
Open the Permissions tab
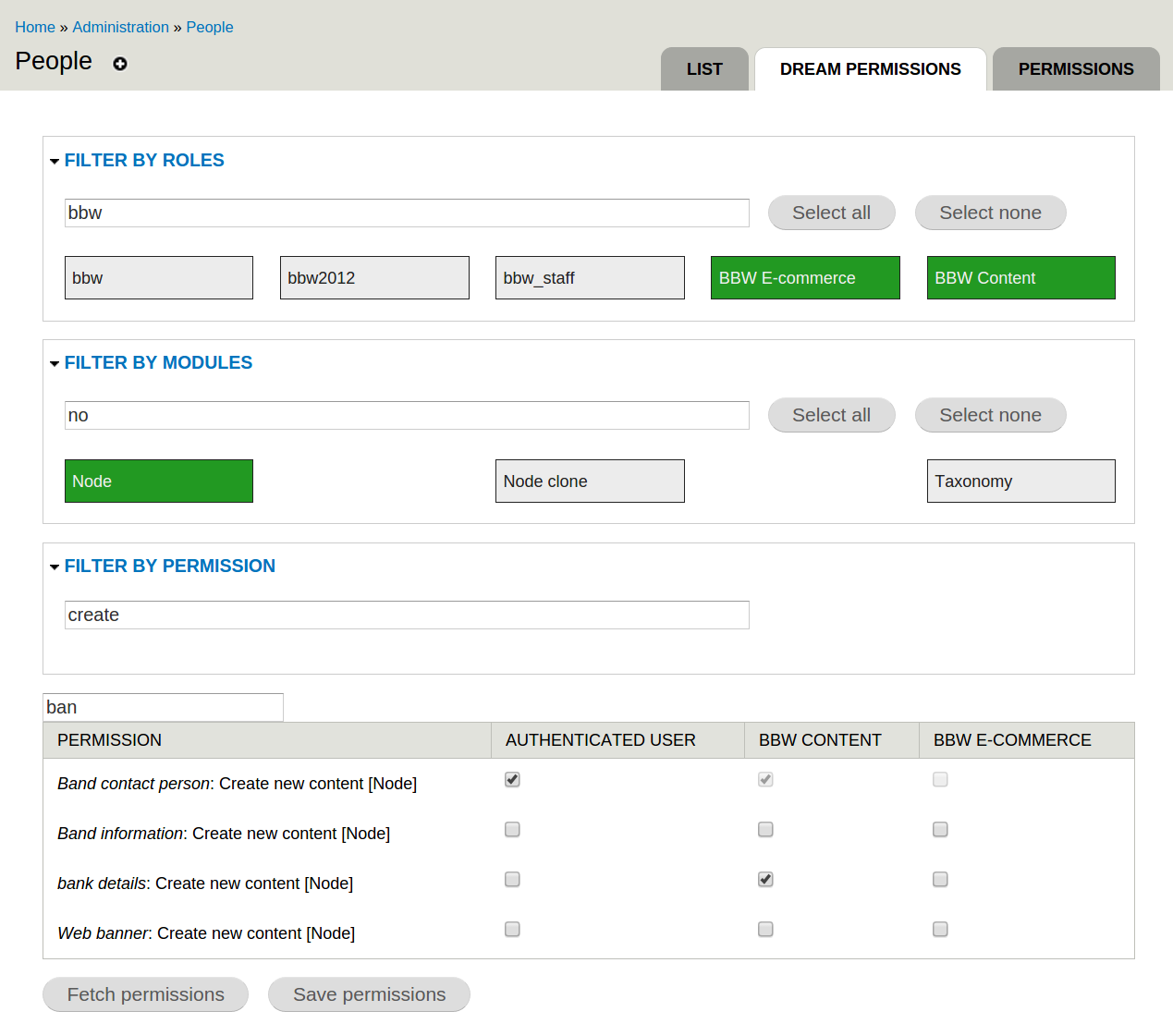coord(1075,69)
